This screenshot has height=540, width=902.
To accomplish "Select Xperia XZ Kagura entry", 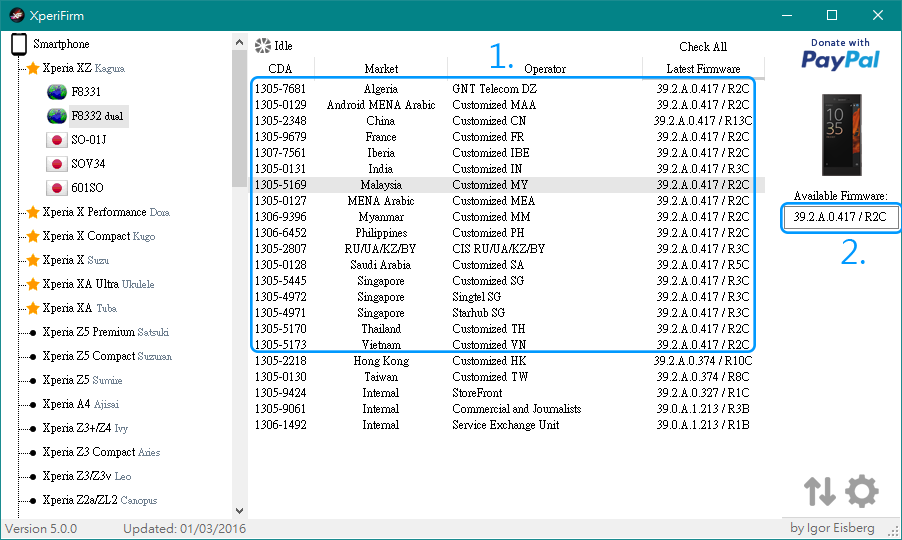I will pyautogui.click(x=83, y=68).
